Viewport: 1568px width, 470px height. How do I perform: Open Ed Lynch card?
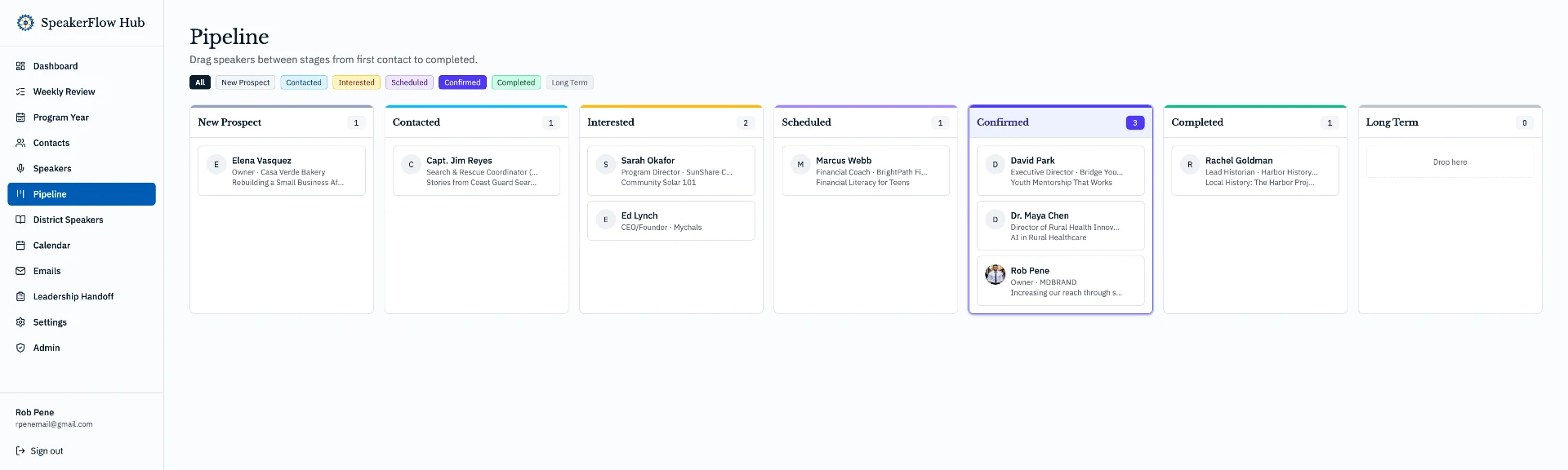[x=671, y=221]
